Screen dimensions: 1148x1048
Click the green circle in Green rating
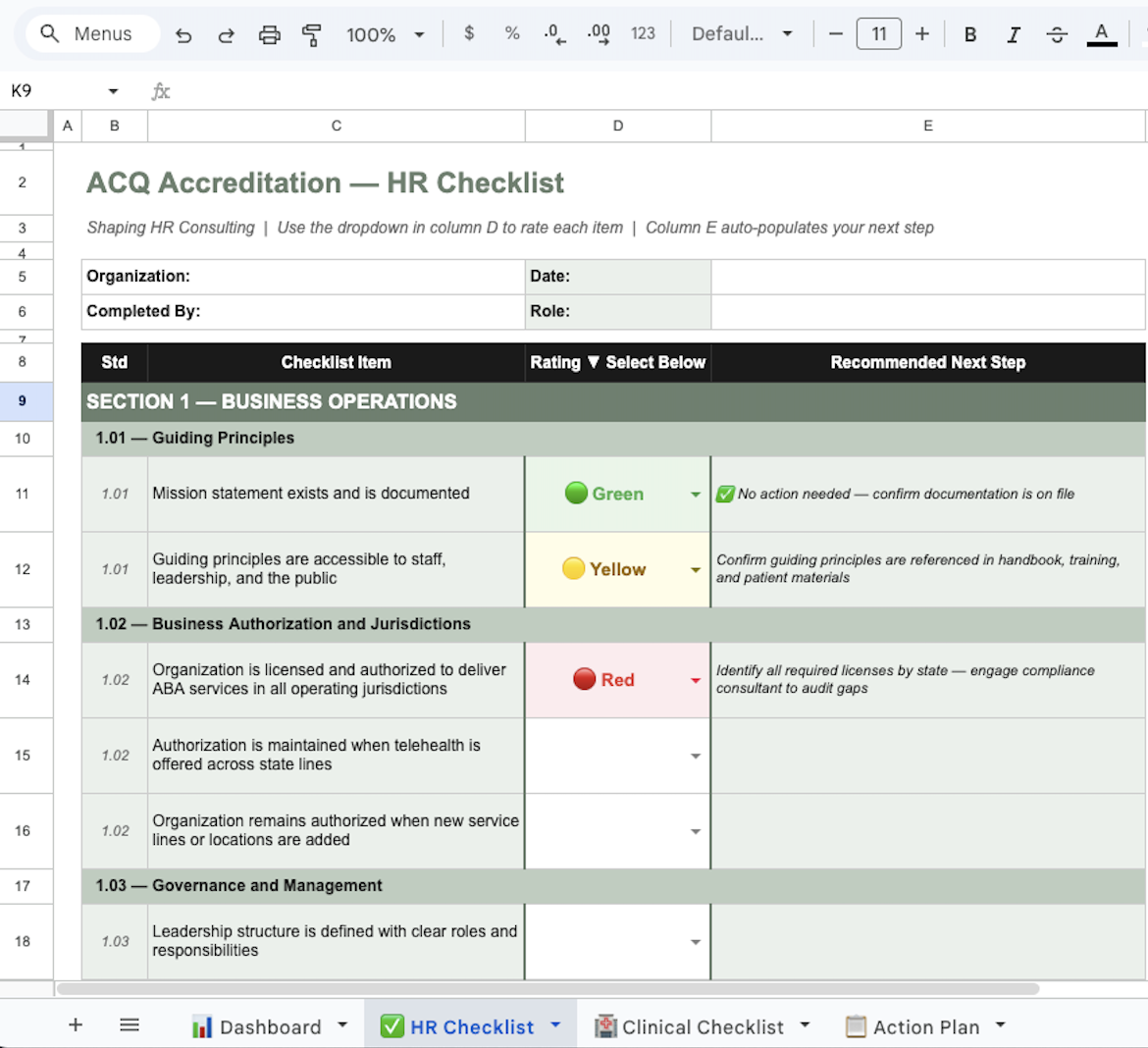pos(576,493)
